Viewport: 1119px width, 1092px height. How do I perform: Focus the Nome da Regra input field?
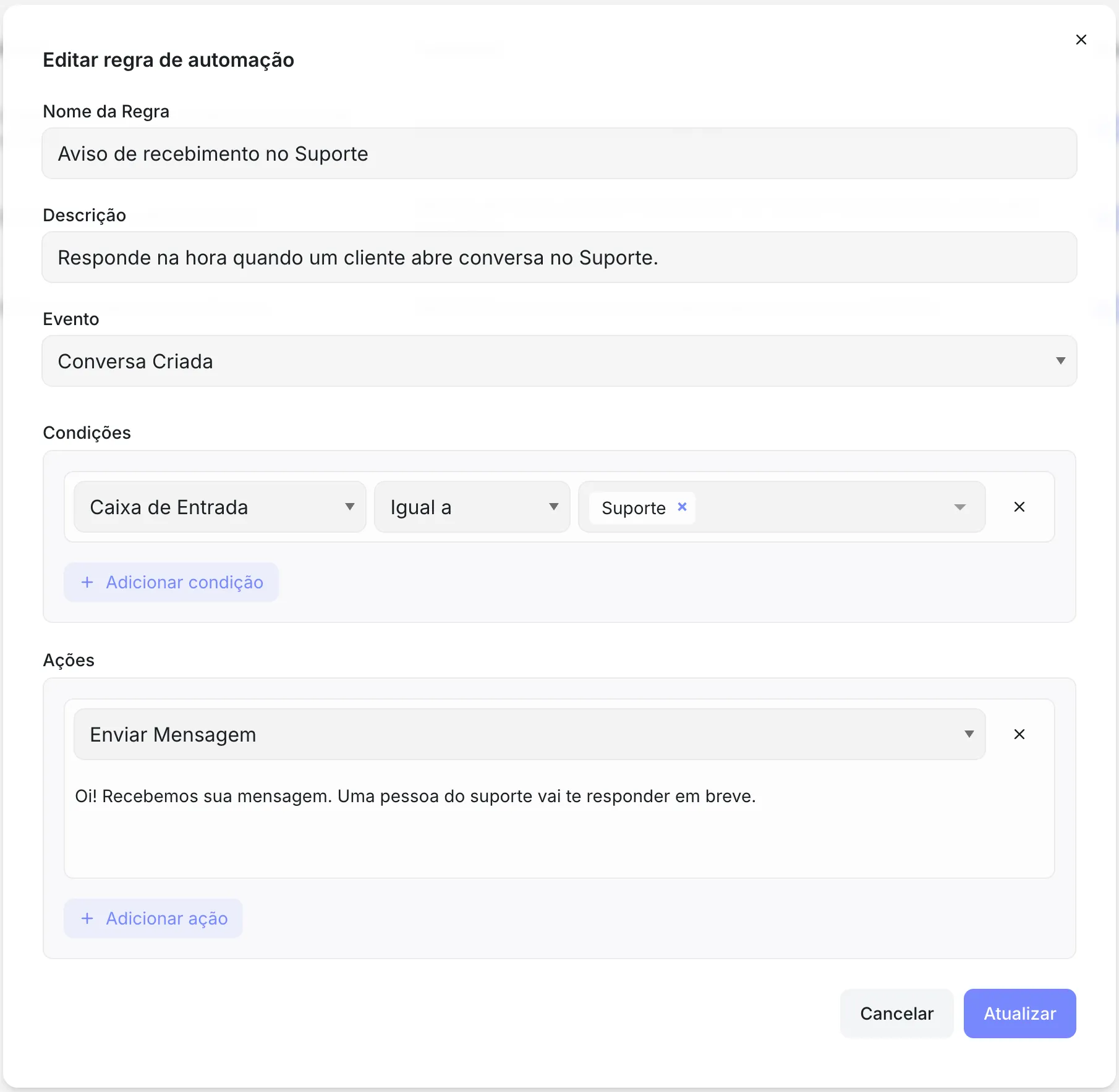click(559, 153)
